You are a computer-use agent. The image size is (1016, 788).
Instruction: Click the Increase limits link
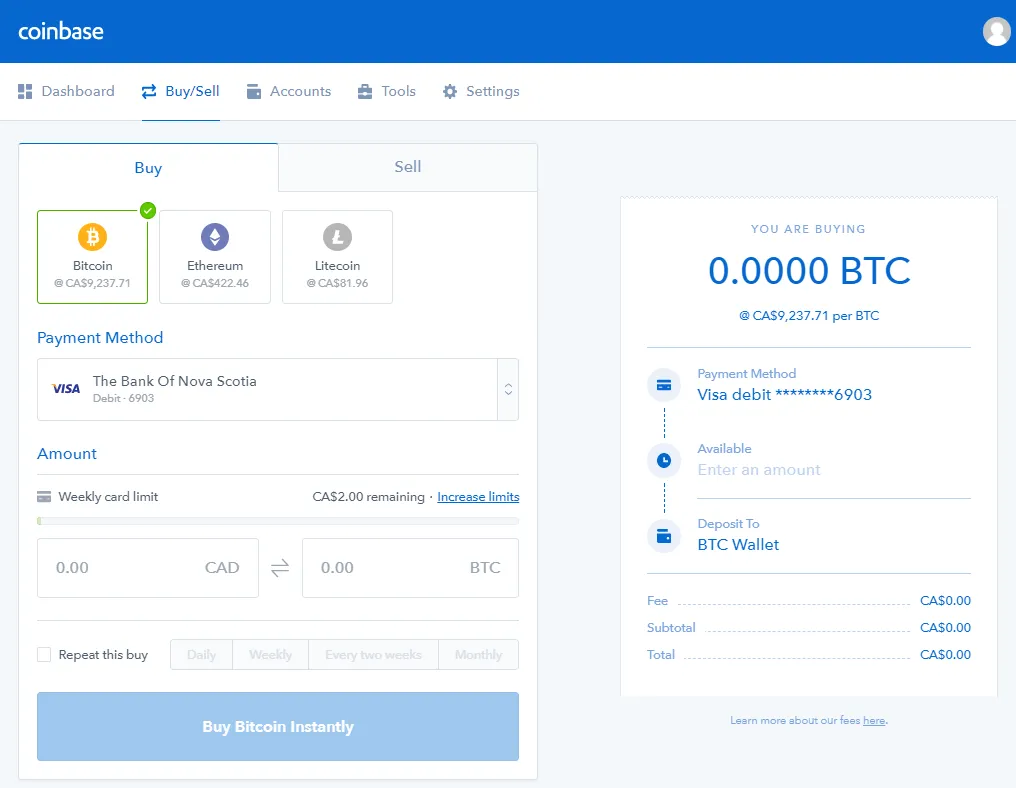478,497
